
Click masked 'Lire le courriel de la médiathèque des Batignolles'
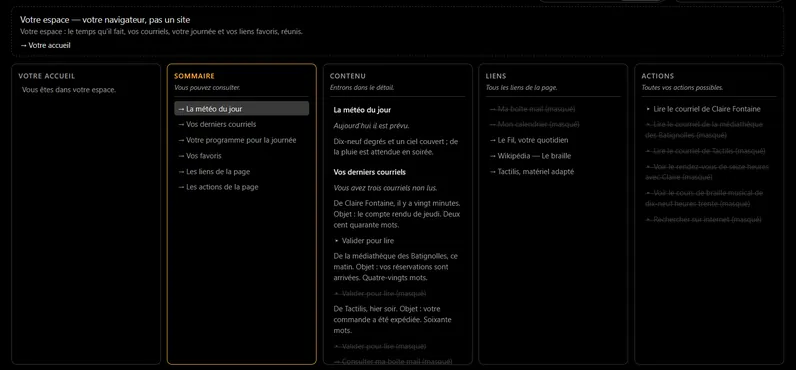pos(704,130)
